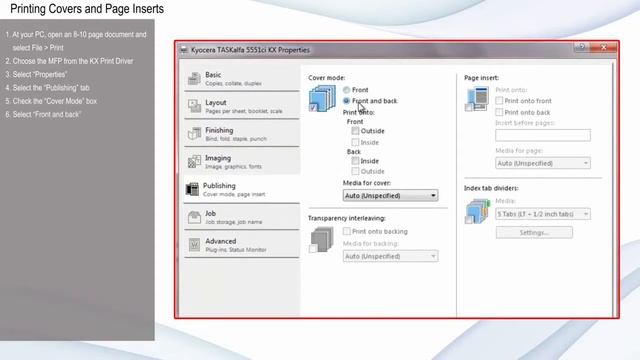Viewport: 640px width, 360px height.
Task: Check Outside under Back cover
Action: click(355, 171)
